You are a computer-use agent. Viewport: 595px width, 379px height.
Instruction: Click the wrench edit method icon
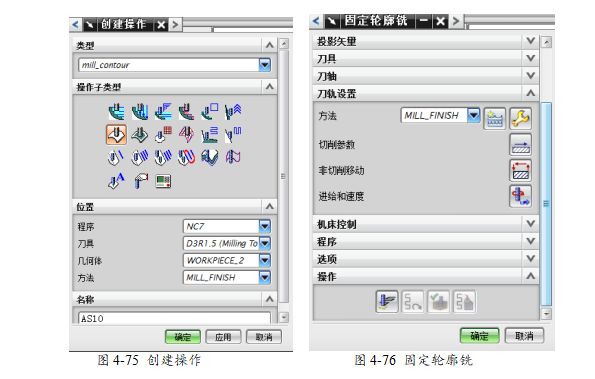[x=520, y=118]
